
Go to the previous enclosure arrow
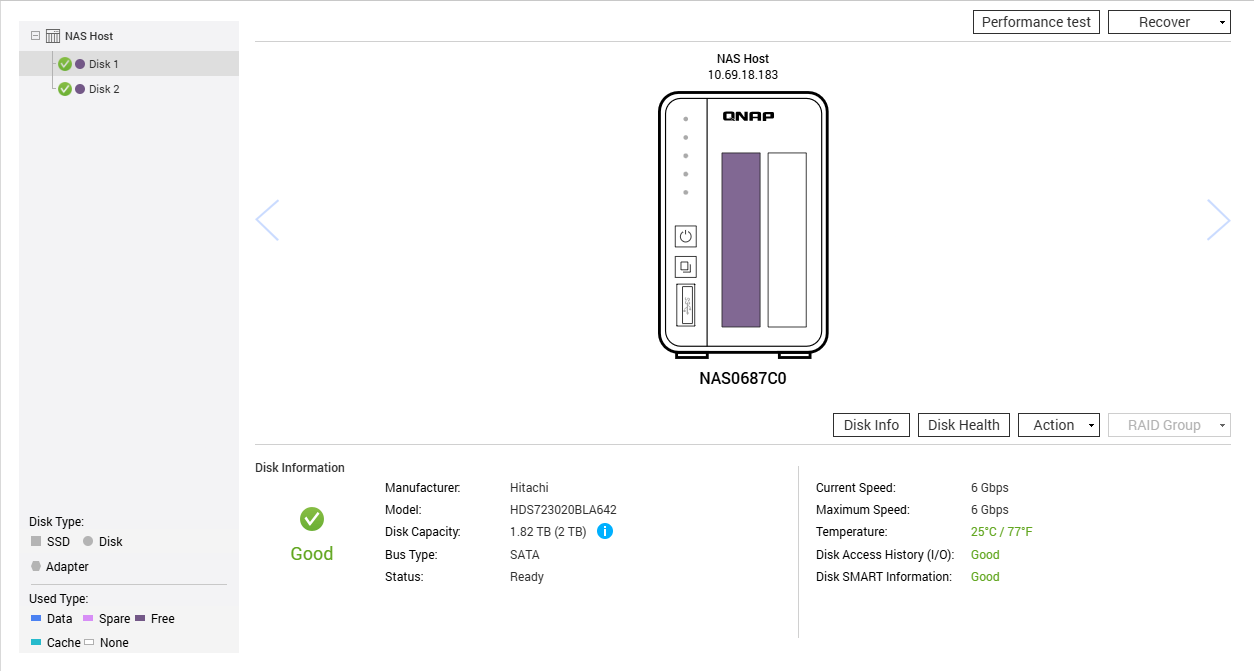pyautogui.click(x=267, y=220)
